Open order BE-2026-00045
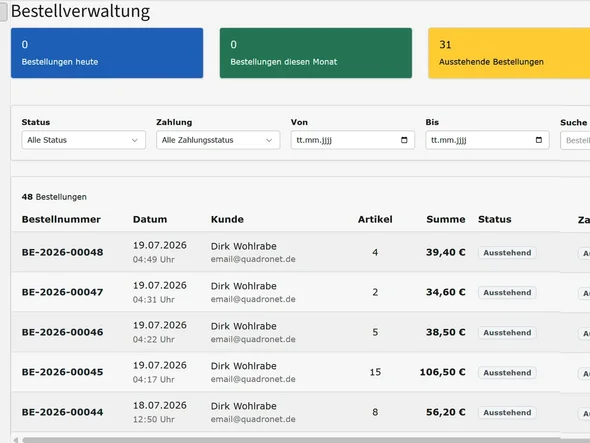Image resolution: width=590 pixels, height=443 pixels. (x=62, y=372)
